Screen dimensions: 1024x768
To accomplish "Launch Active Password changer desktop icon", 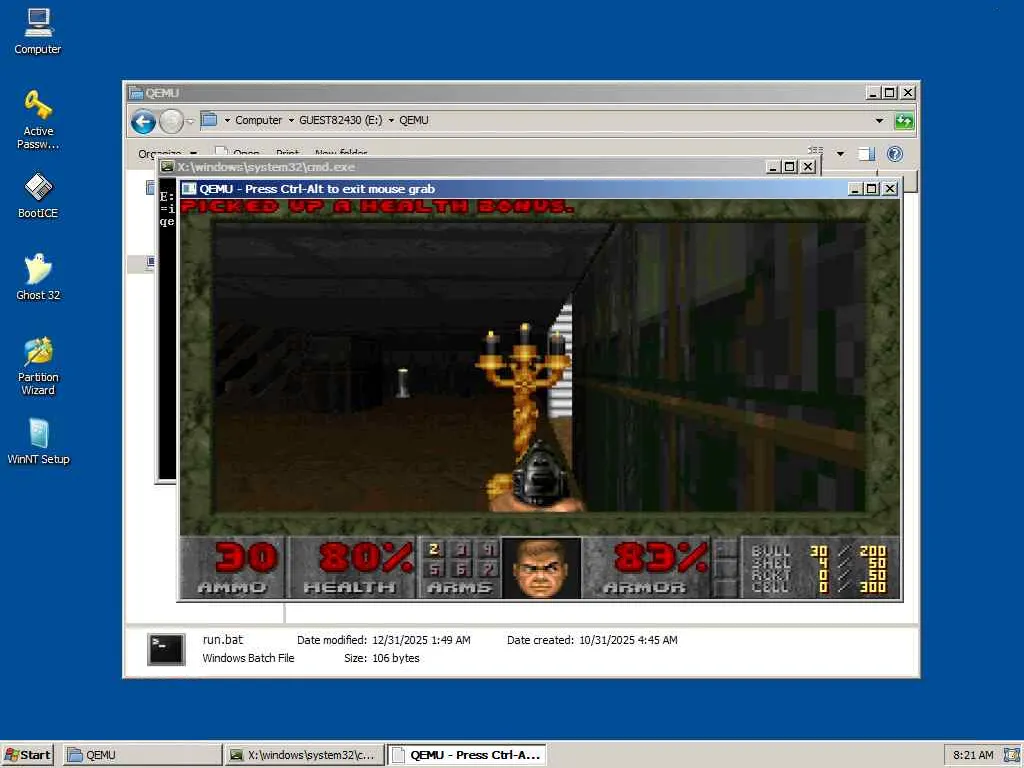I will [x=38, y=120].
